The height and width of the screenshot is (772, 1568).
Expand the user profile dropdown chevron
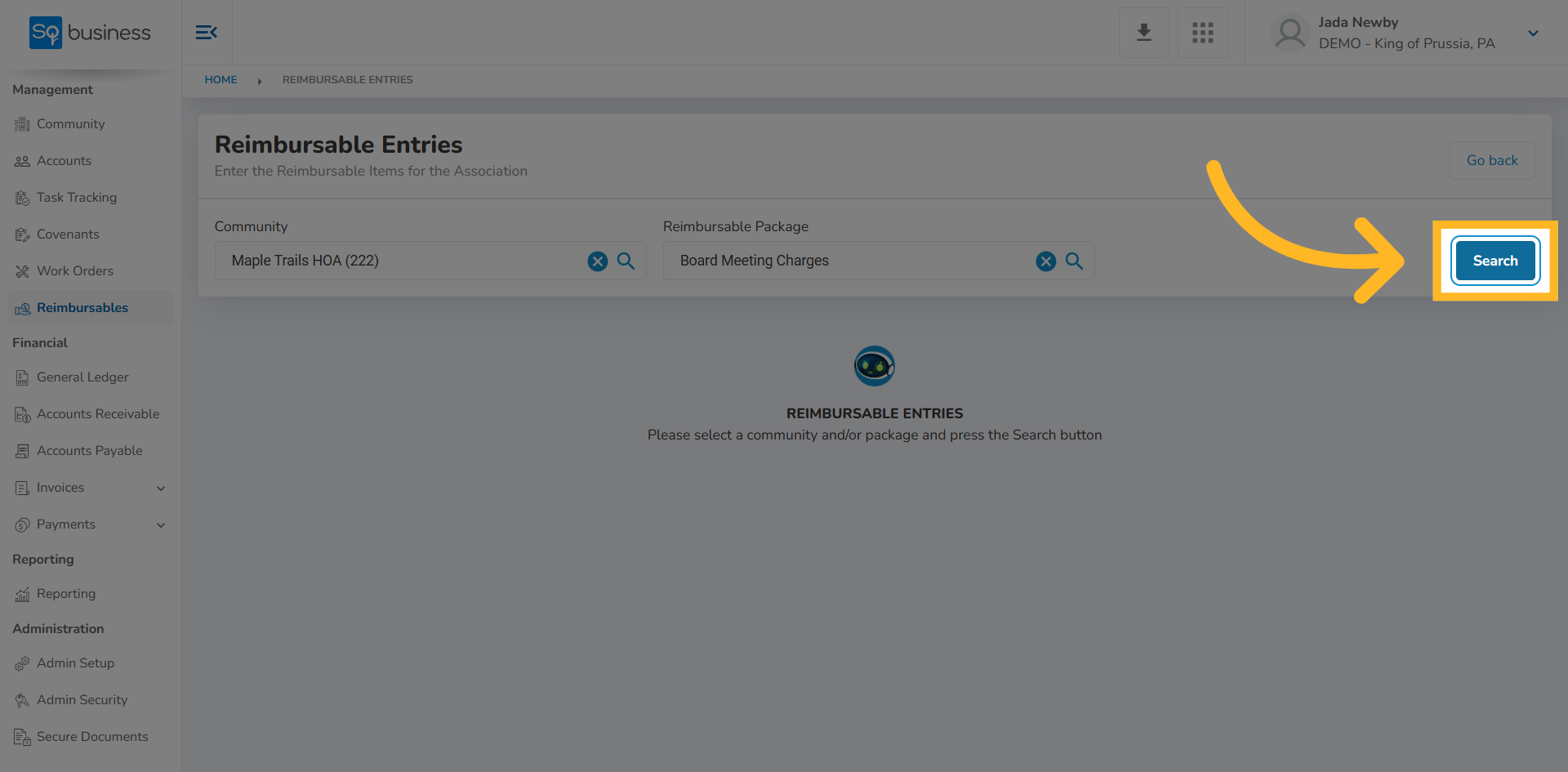[1533, 33]
